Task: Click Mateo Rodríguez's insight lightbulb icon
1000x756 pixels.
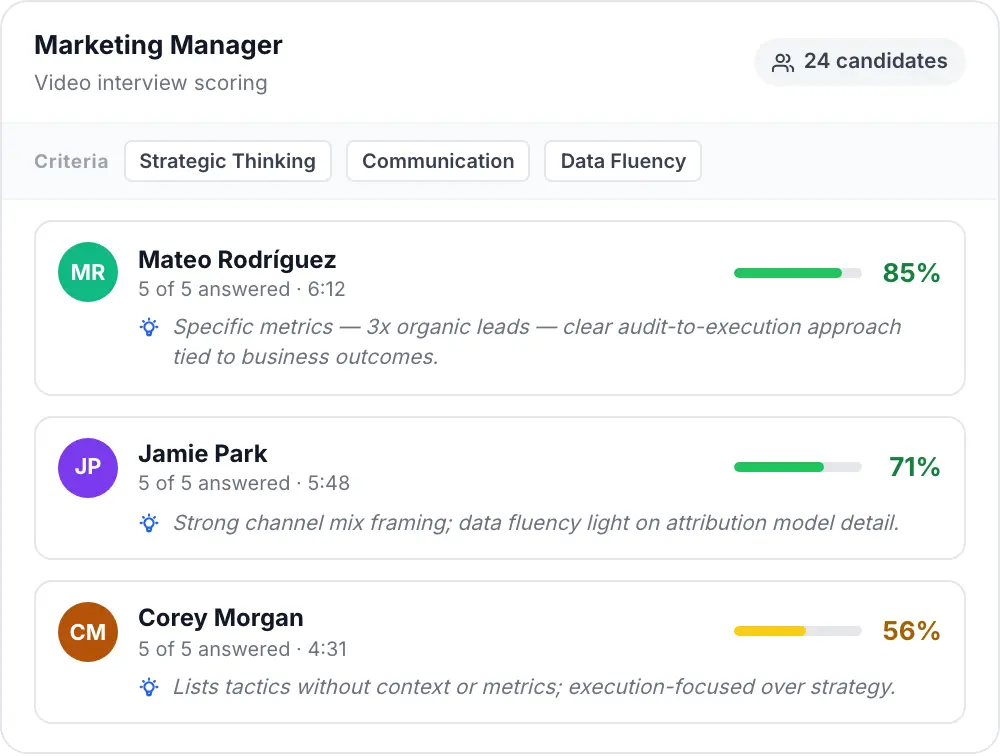Action: tap(148, 327)
